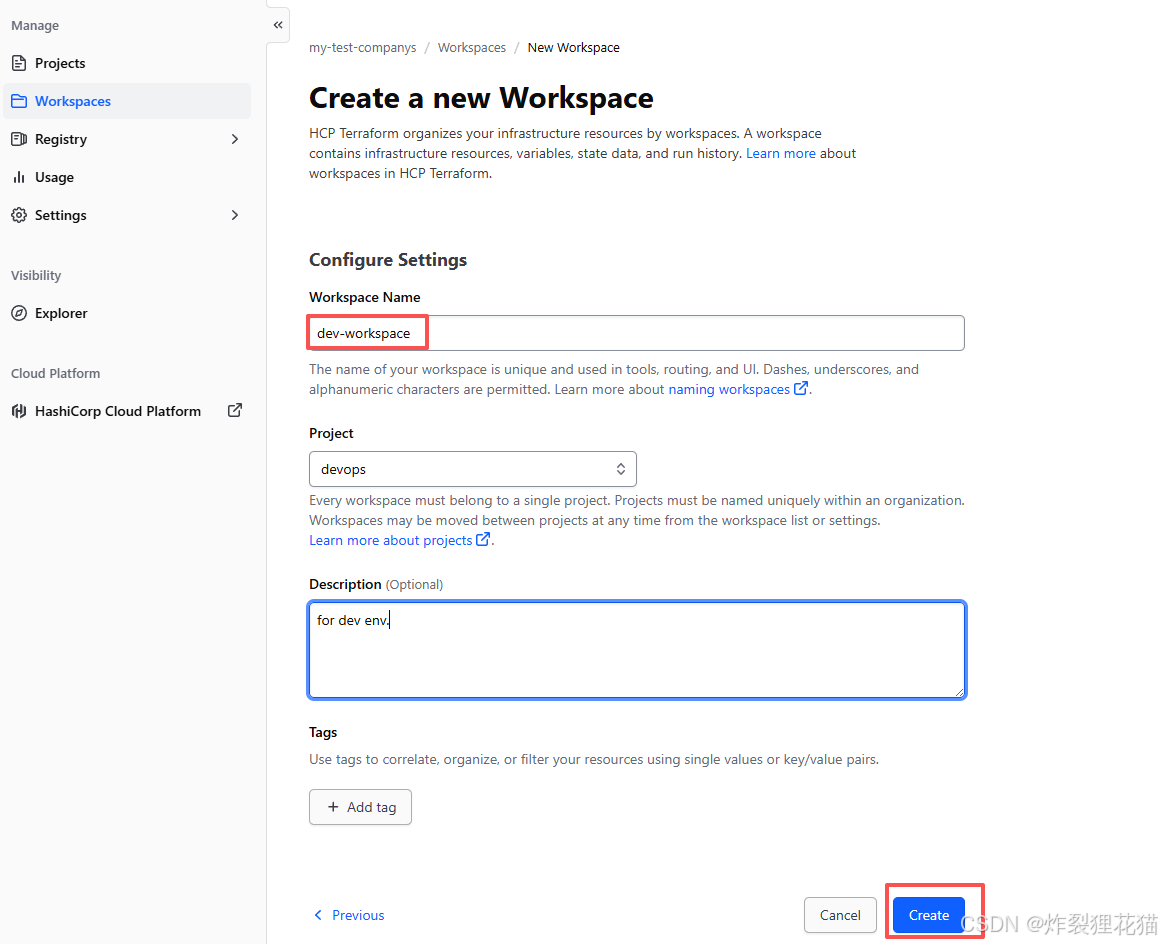This screenshot has height=944, width=1162.
Task: Click the Project field label
Action: pos(331,433)
